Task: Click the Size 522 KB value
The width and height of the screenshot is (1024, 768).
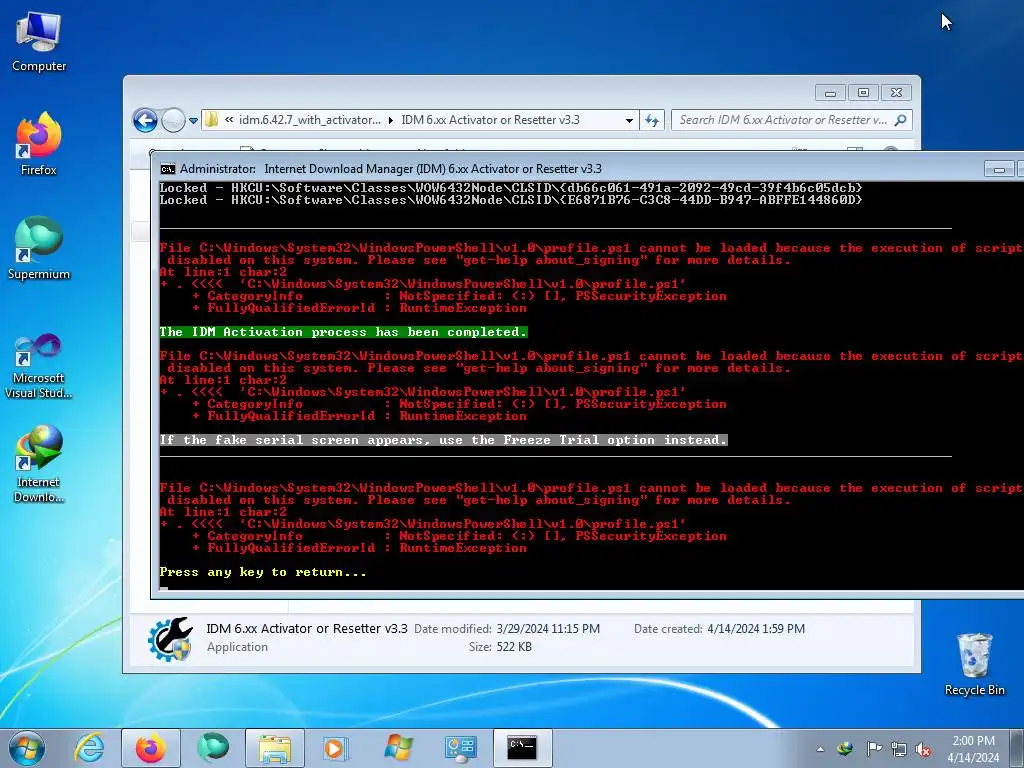Action: click(514, 647)
